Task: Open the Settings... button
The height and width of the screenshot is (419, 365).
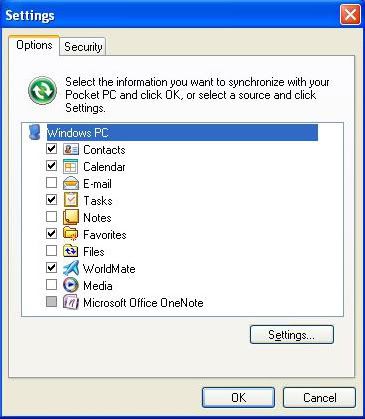Action: point(292,335)
